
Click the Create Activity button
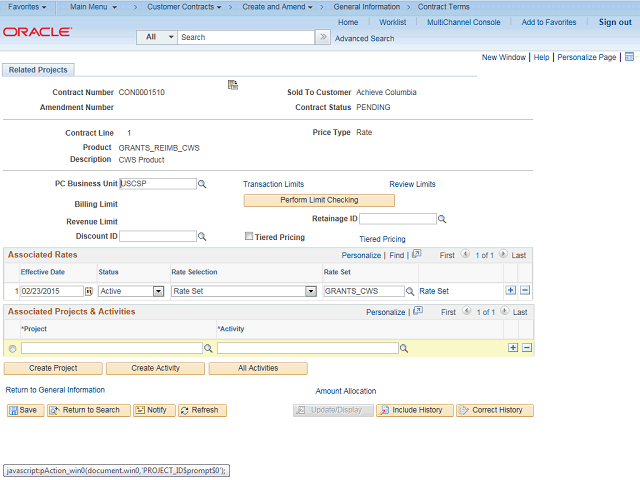click(156, 368)
